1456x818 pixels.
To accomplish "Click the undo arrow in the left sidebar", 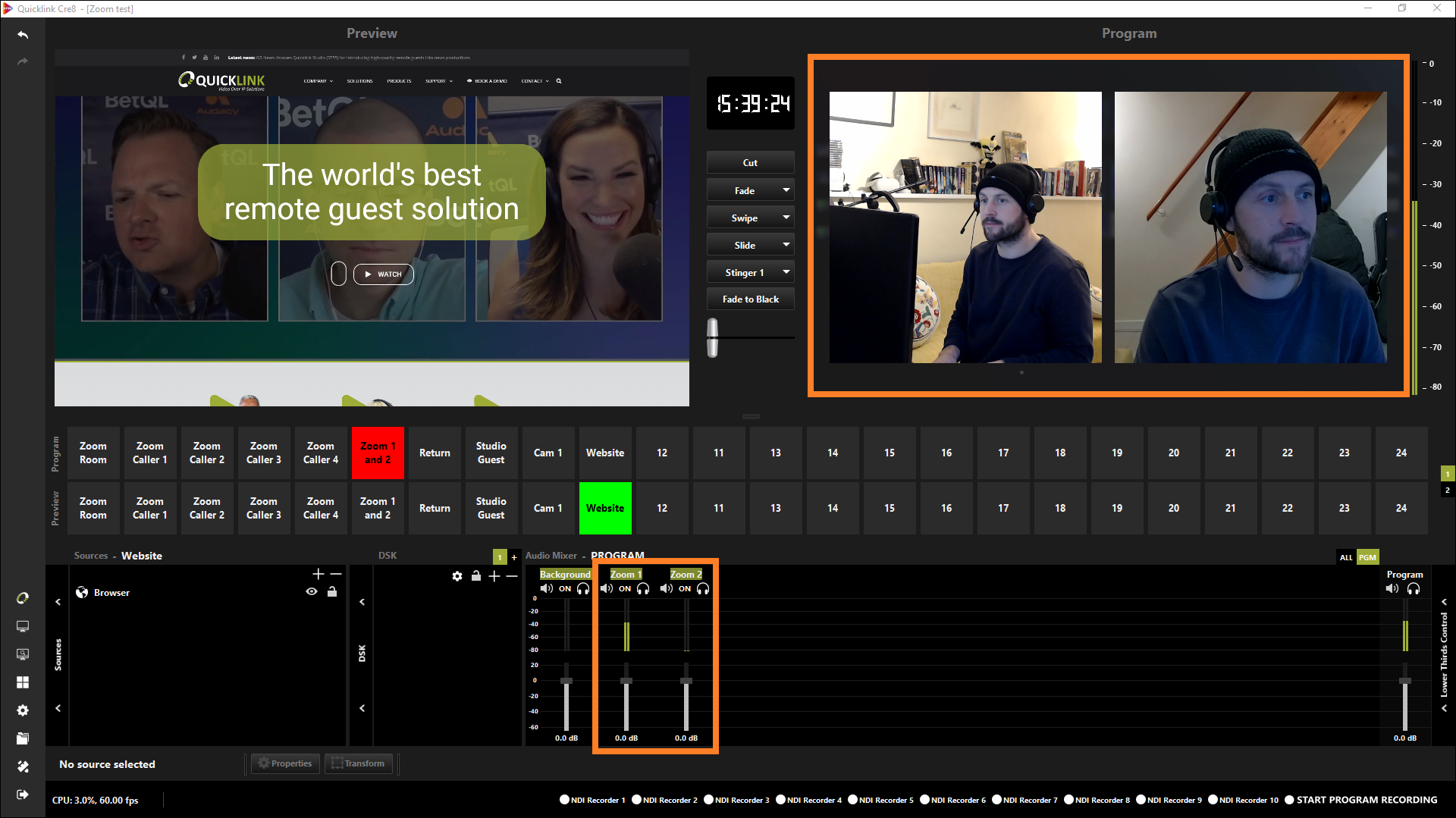I will 23,35.
